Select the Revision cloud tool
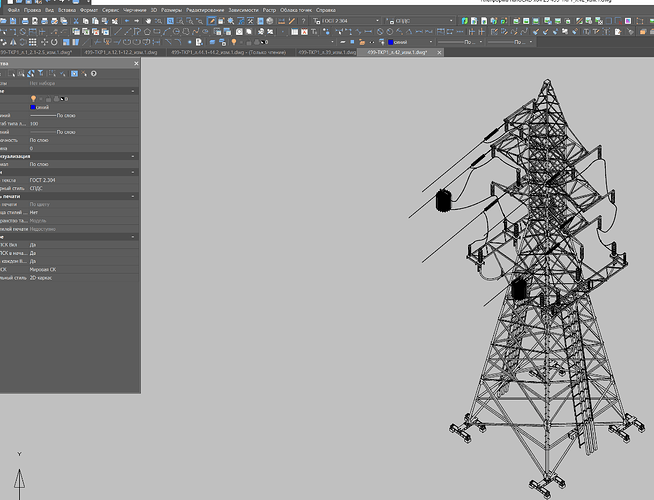 point(186,31)
